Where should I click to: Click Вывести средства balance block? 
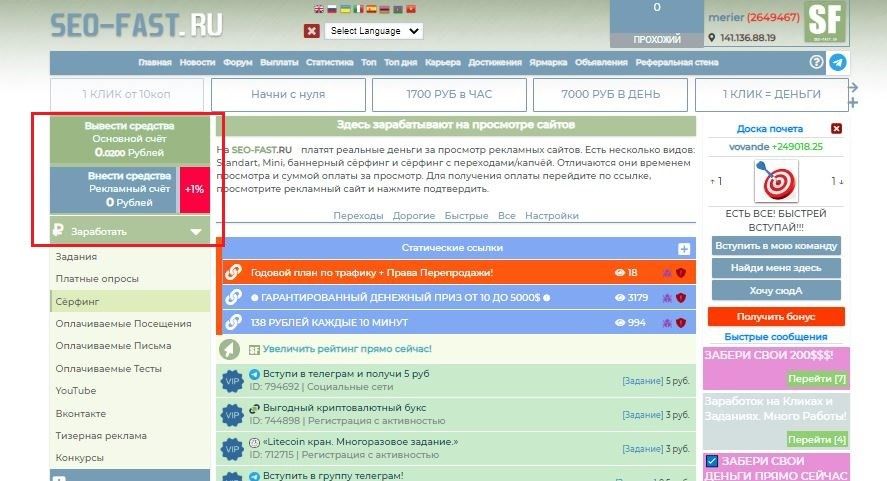click(130, 140)
